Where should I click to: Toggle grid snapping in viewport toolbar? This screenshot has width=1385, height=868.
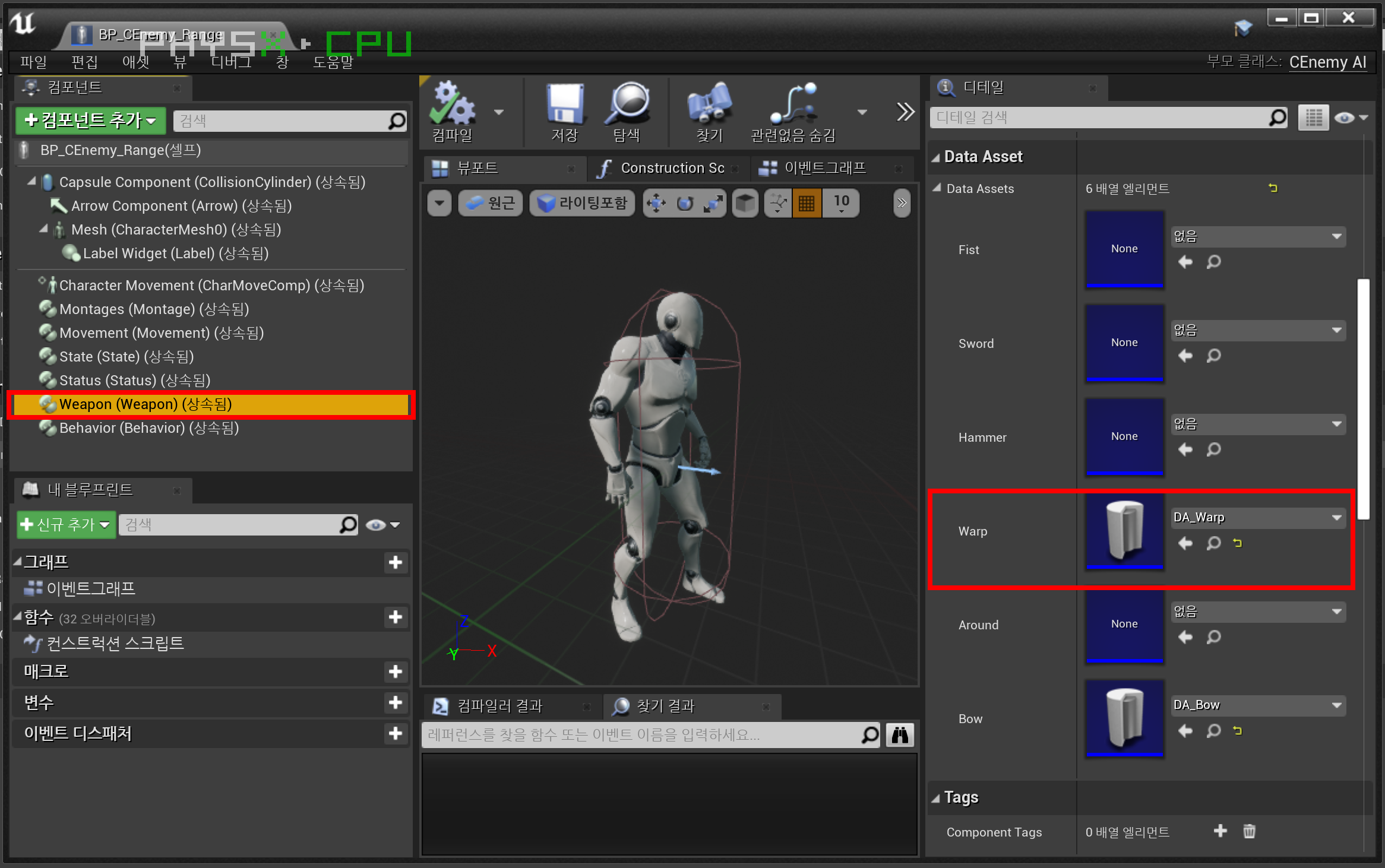click(x=807, y=204)
